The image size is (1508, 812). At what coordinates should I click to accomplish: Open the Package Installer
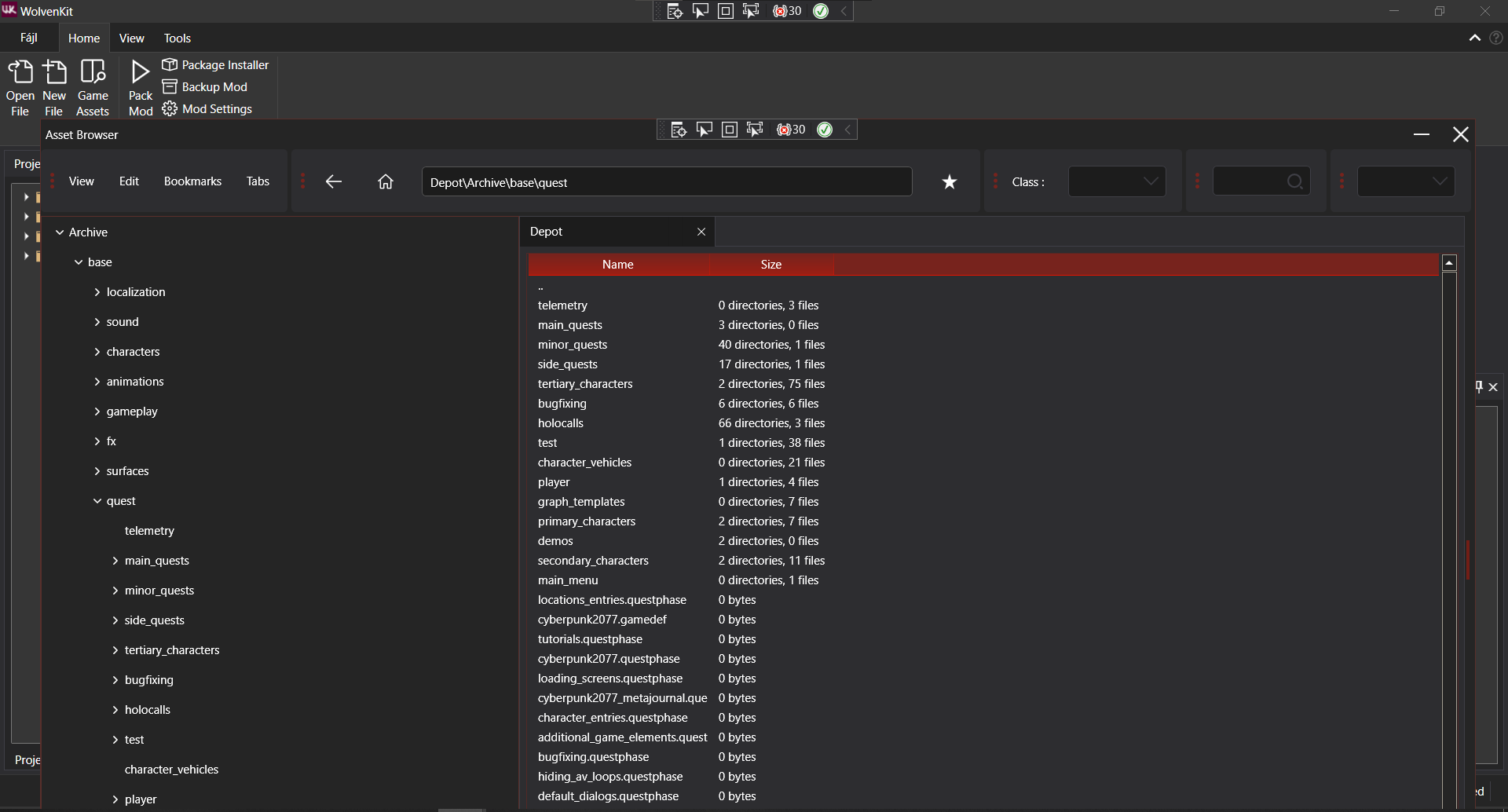(x=215, y=64)
